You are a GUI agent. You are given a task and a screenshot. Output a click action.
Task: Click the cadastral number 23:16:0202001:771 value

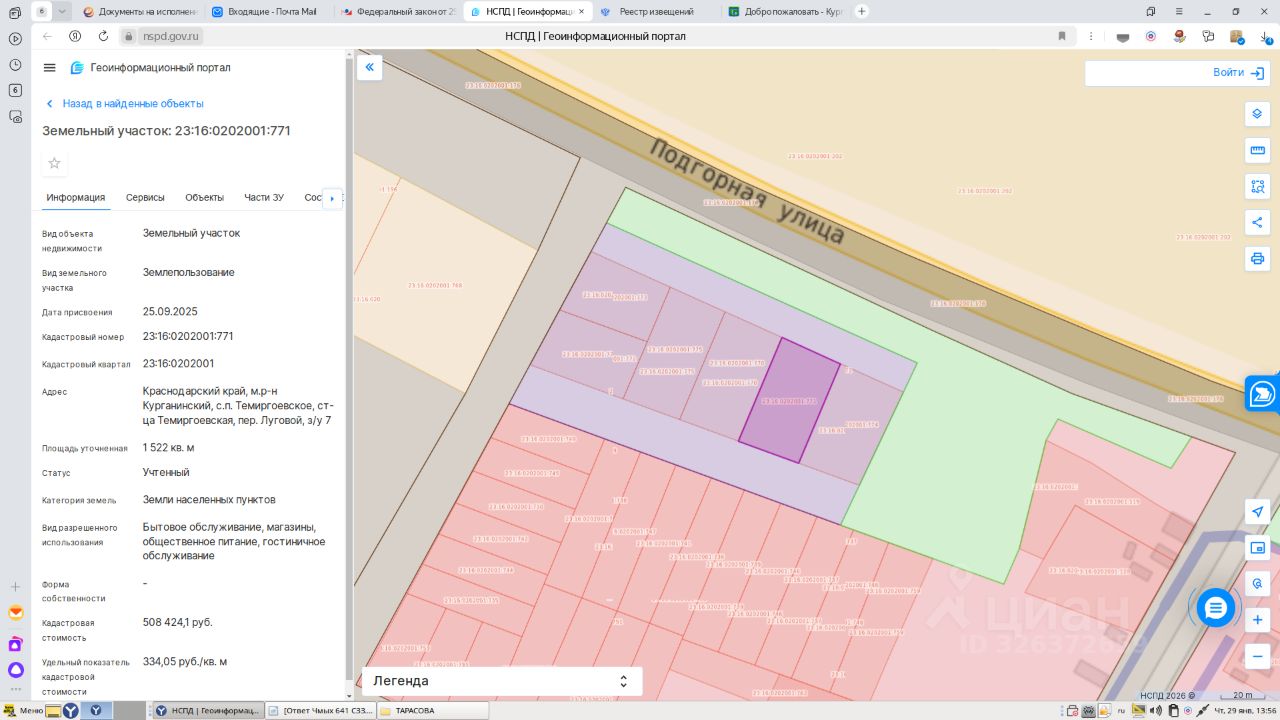pos(188,336)
